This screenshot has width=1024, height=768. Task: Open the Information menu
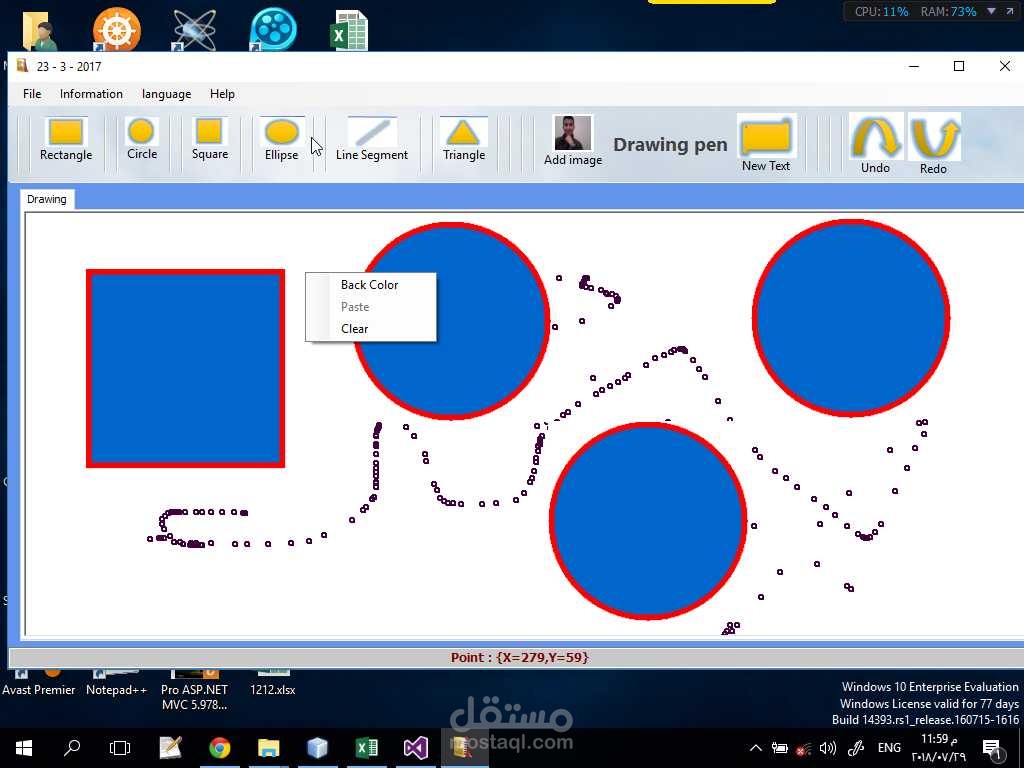point(91,94)
